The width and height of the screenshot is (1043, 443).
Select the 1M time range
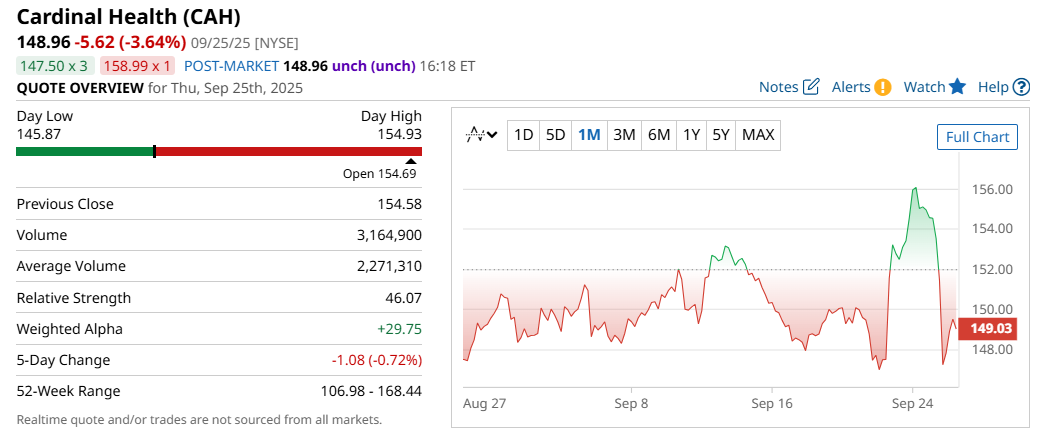[589, 135]
